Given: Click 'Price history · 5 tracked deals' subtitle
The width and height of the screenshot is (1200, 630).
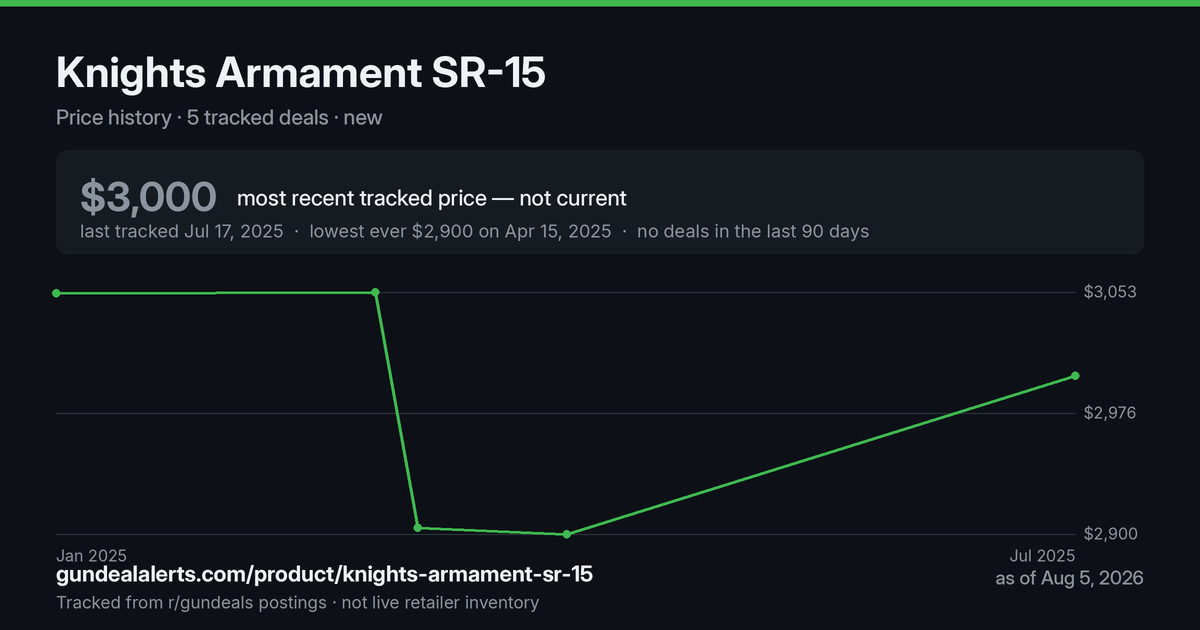Looking at the screenshot, I should [x=192, y=117].
